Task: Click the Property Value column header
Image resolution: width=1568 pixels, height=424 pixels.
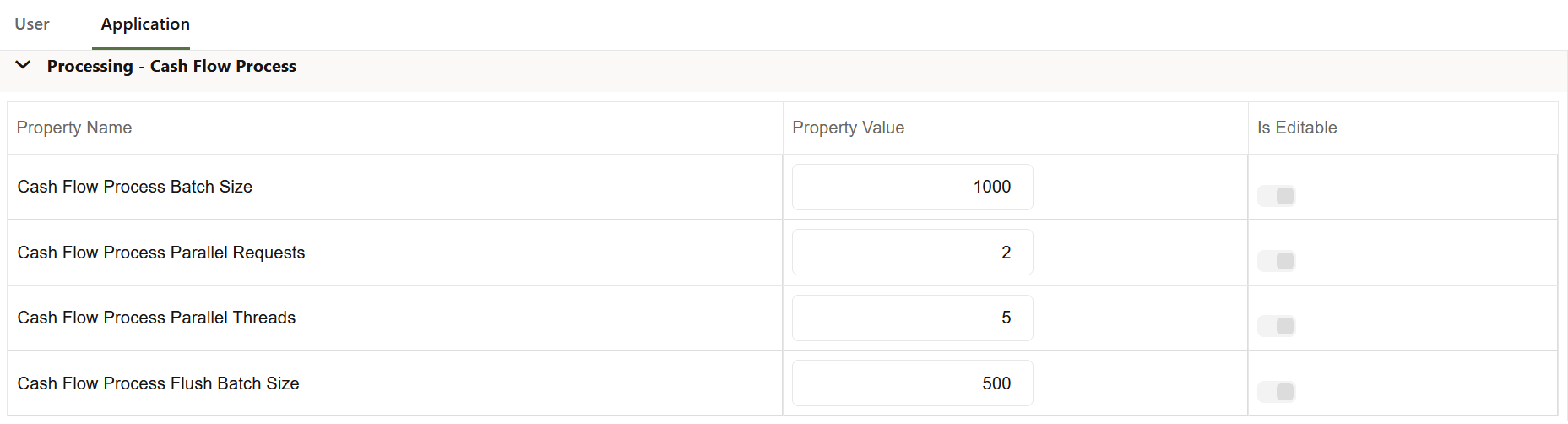Action: [848, 128]
